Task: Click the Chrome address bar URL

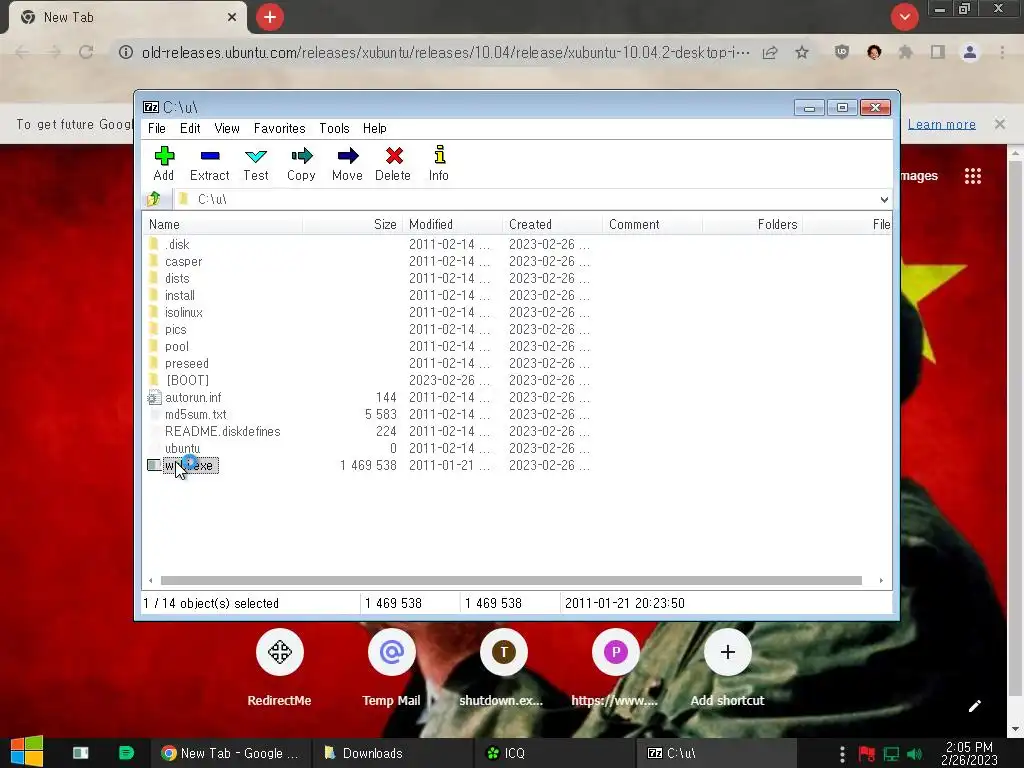Action: pyautogui.click(x=445, y=52)
